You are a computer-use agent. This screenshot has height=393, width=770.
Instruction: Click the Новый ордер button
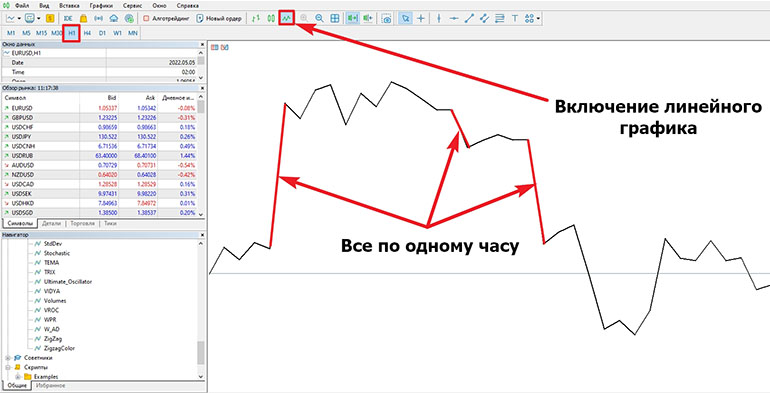click(219, 18)
